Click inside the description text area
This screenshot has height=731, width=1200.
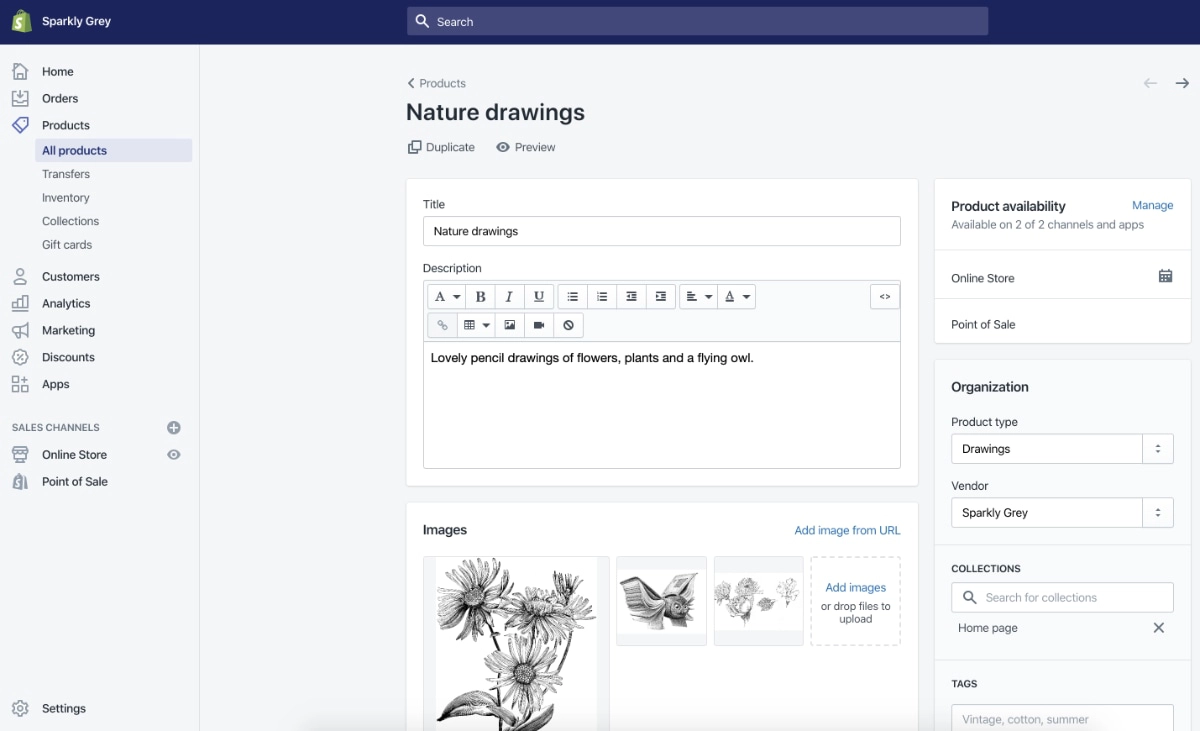click(x=662, y=405)
